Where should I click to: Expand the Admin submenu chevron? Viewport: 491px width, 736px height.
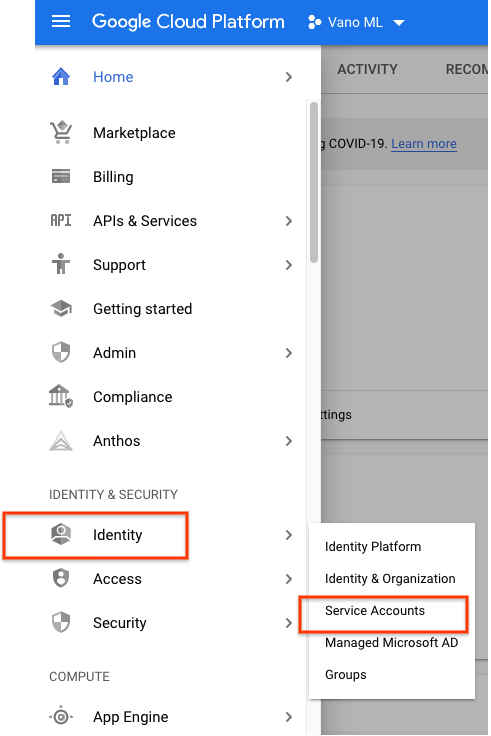(x=289, y=353)
